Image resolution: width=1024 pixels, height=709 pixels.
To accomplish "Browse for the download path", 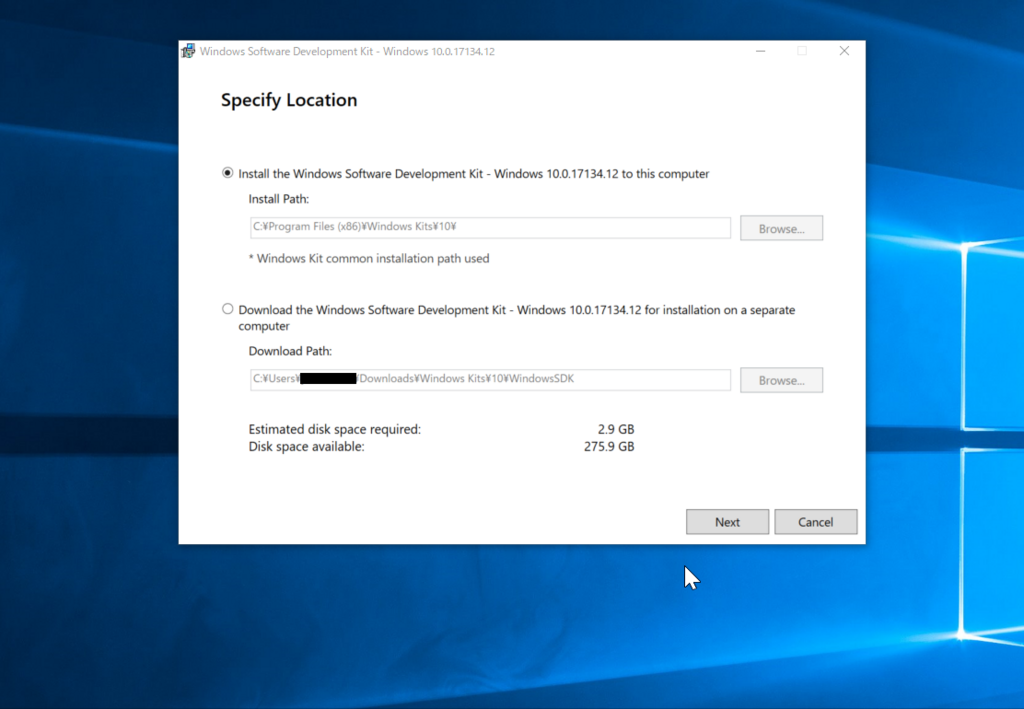I will [781, 380].
